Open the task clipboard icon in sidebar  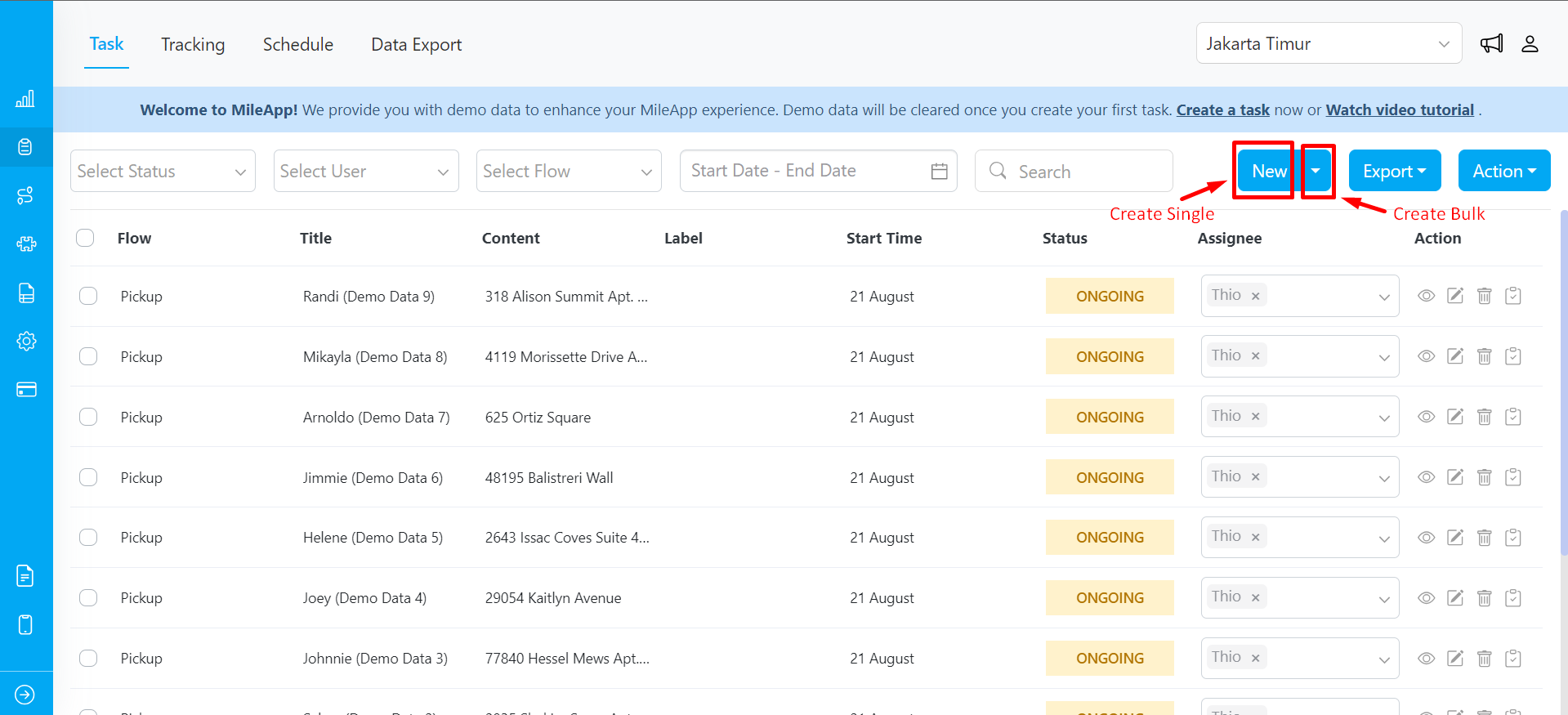tap(25, 147)
